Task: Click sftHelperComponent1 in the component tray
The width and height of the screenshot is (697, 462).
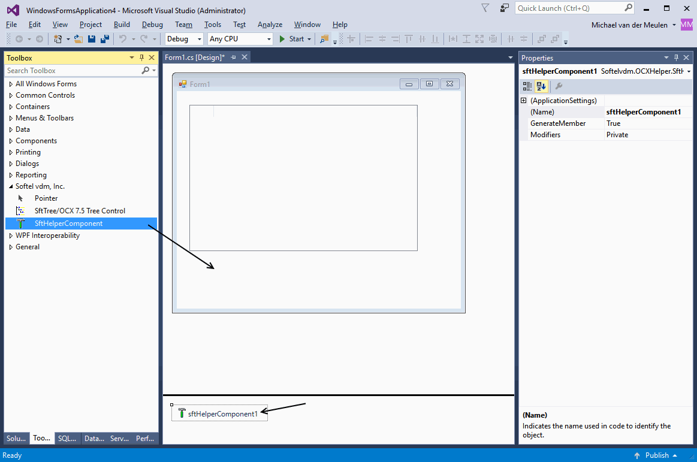Action: (220, 414)
